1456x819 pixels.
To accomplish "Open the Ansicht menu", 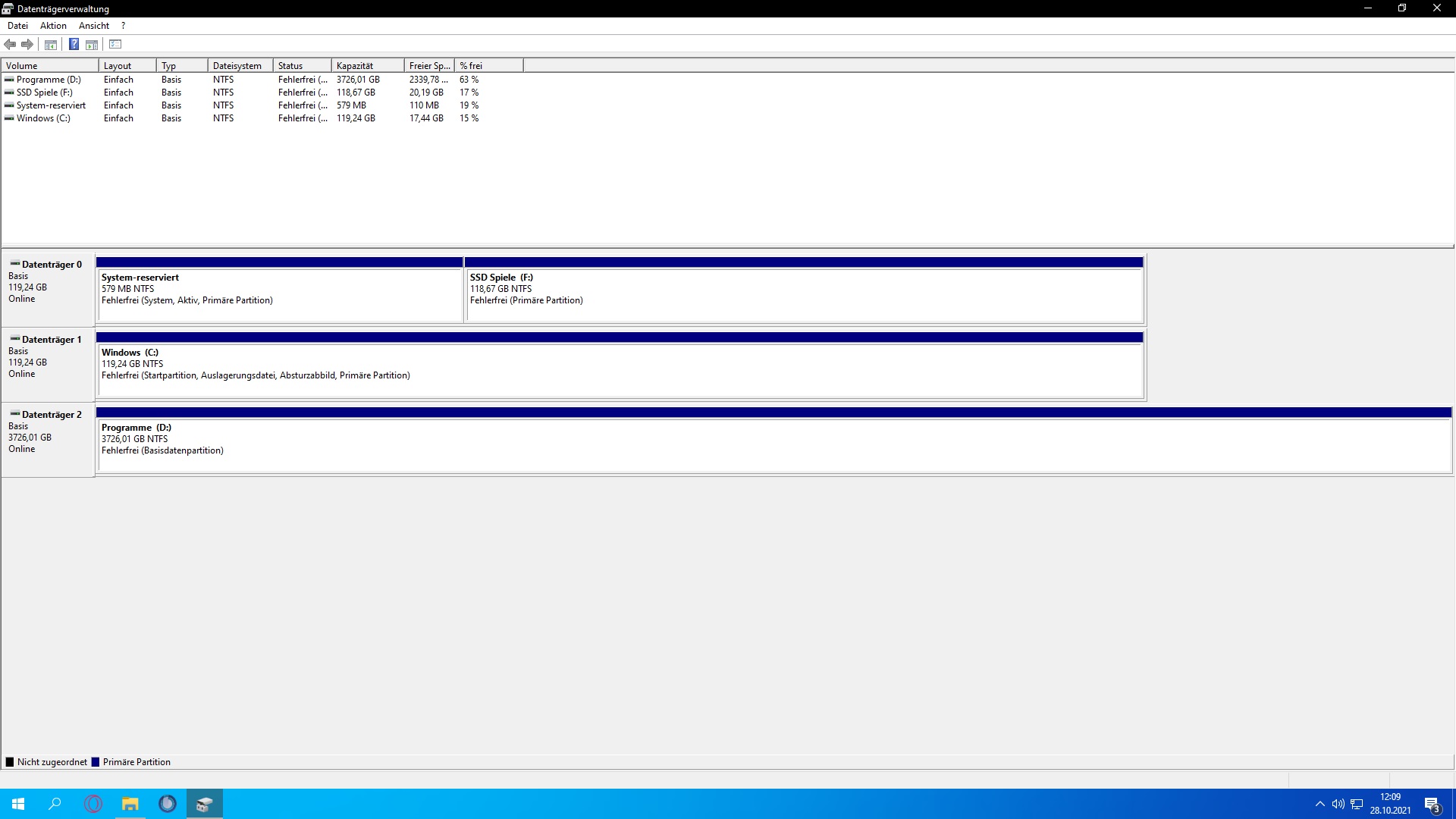I will (x=94, y=26).
